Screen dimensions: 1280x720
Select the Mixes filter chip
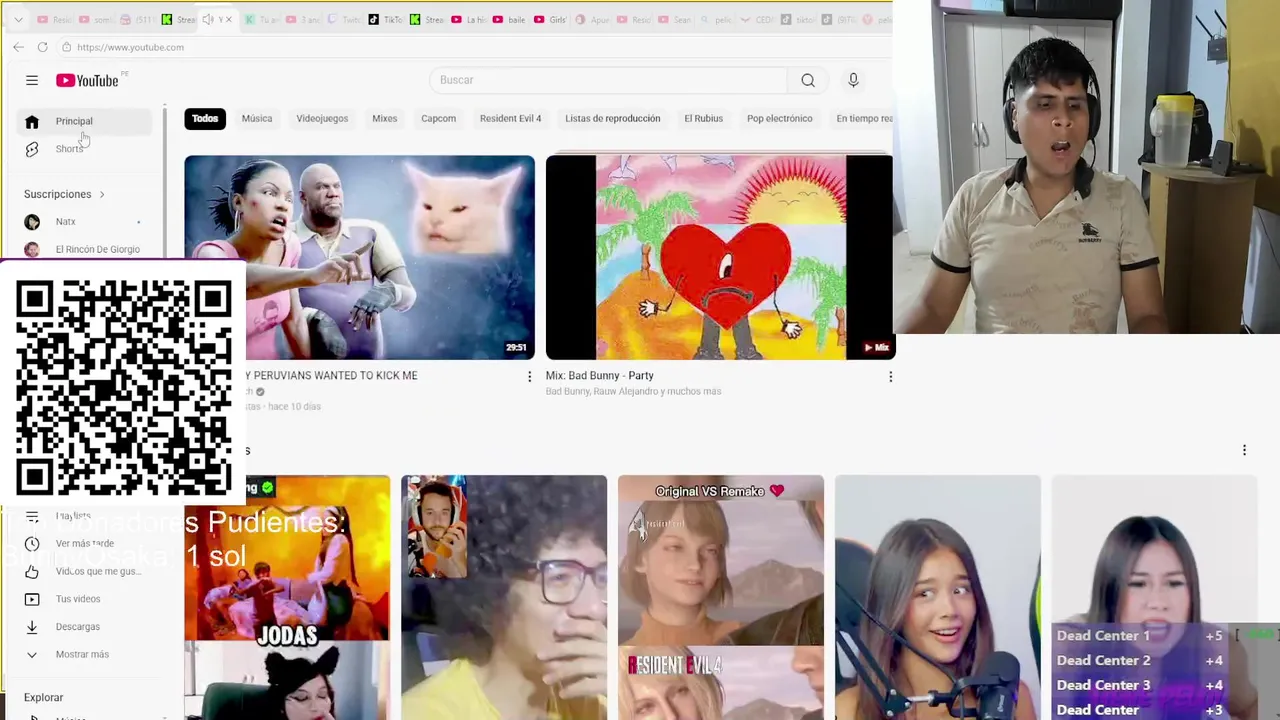385,118
